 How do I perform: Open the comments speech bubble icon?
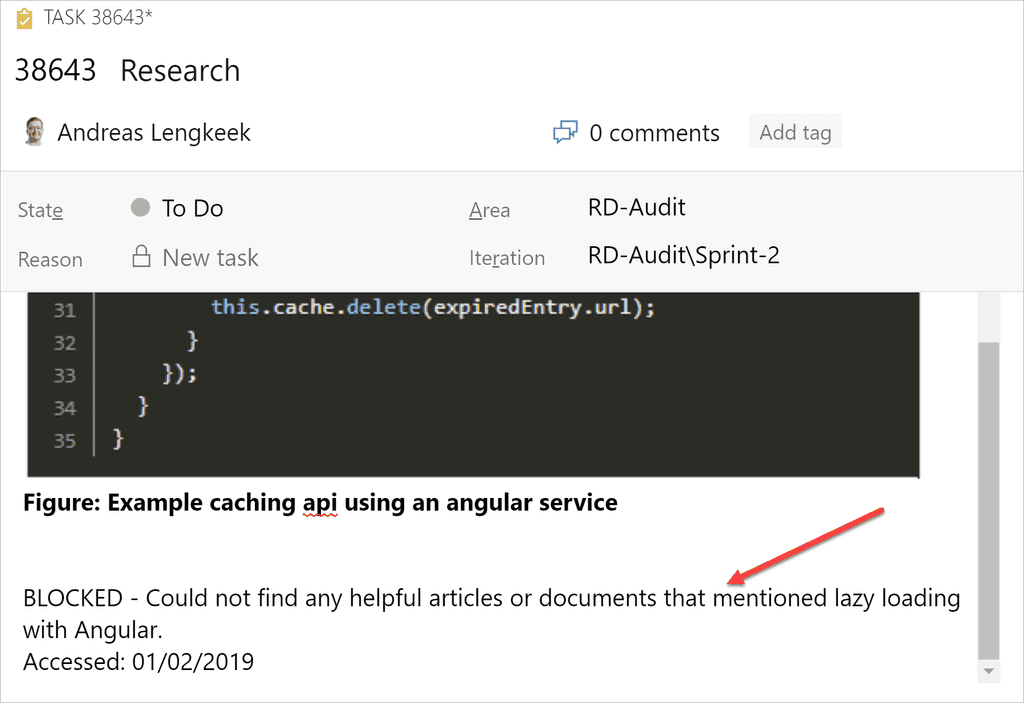click(x=566, y=133)
